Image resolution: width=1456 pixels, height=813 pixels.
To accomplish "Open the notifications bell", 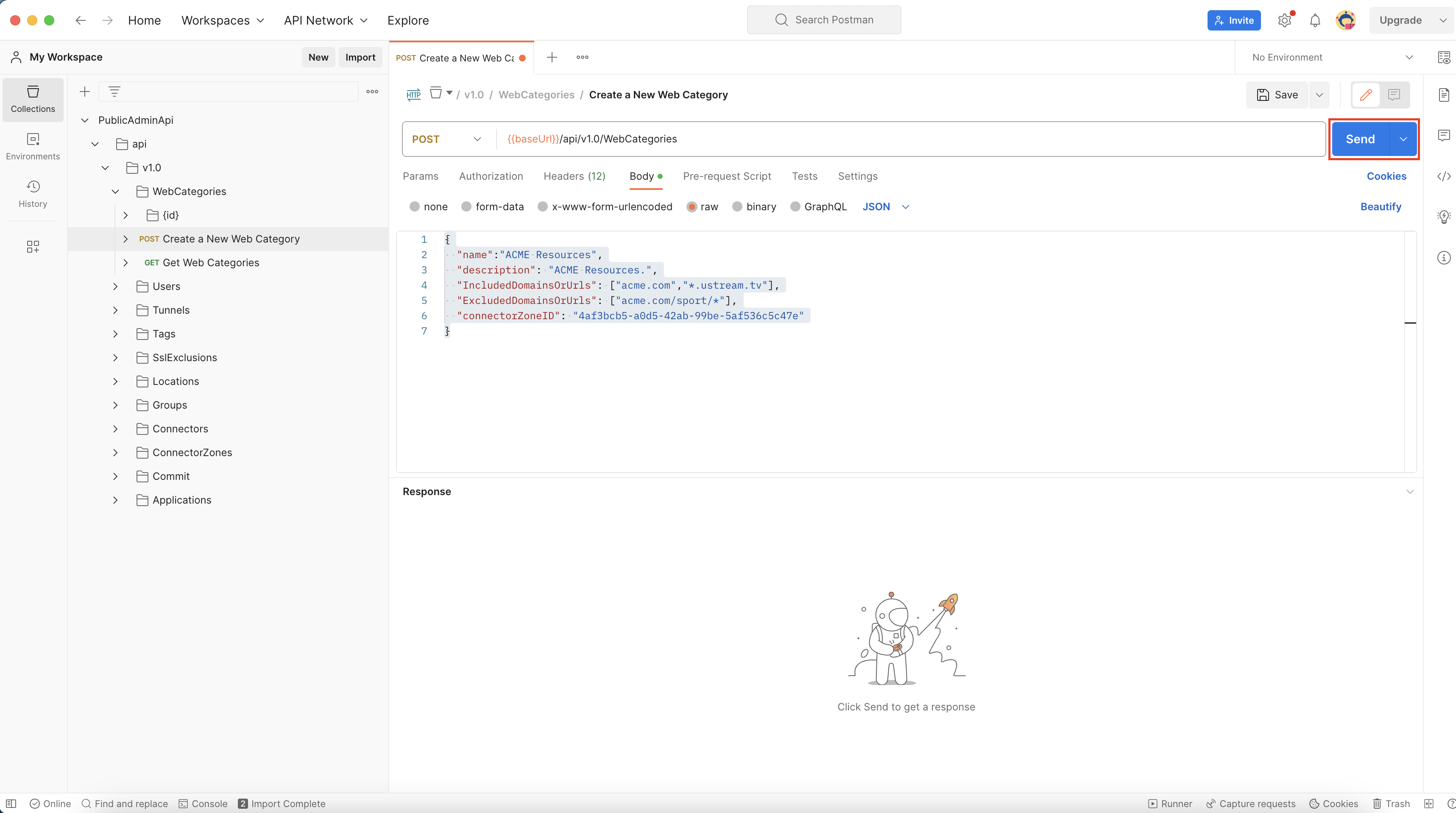I will tap(1315, 20).
